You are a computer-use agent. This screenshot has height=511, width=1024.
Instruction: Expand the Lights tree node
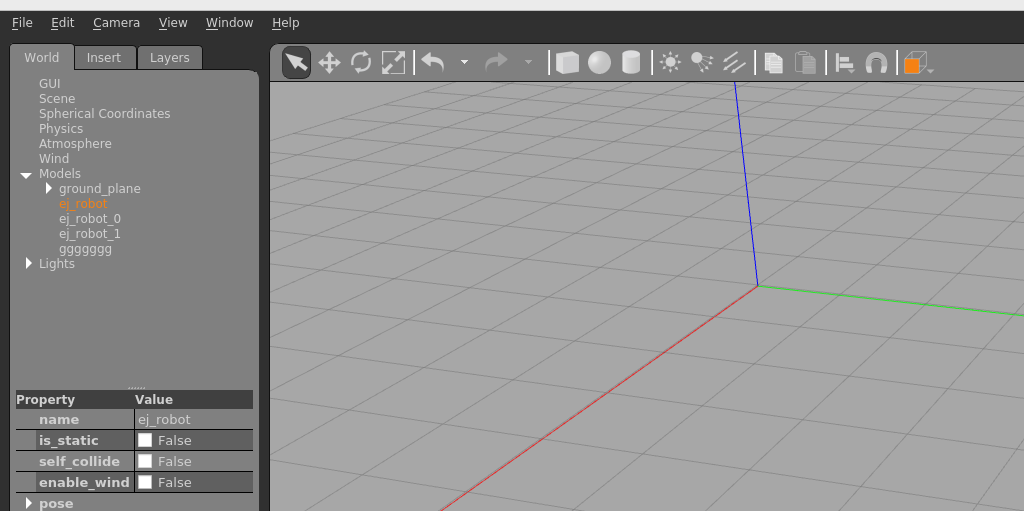29,264
